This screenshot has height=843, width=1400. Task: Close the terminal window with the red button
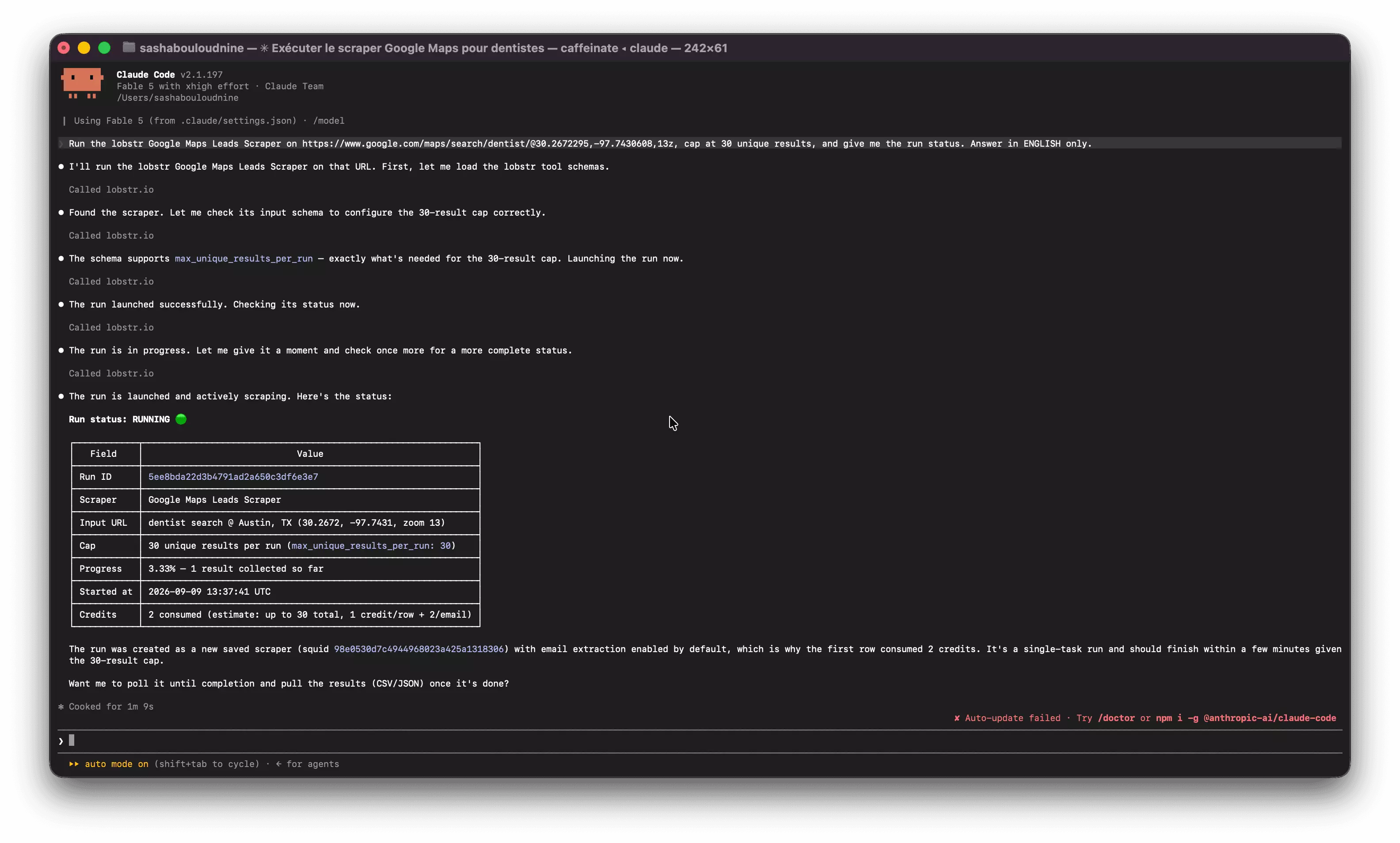[x=64, y=48]
